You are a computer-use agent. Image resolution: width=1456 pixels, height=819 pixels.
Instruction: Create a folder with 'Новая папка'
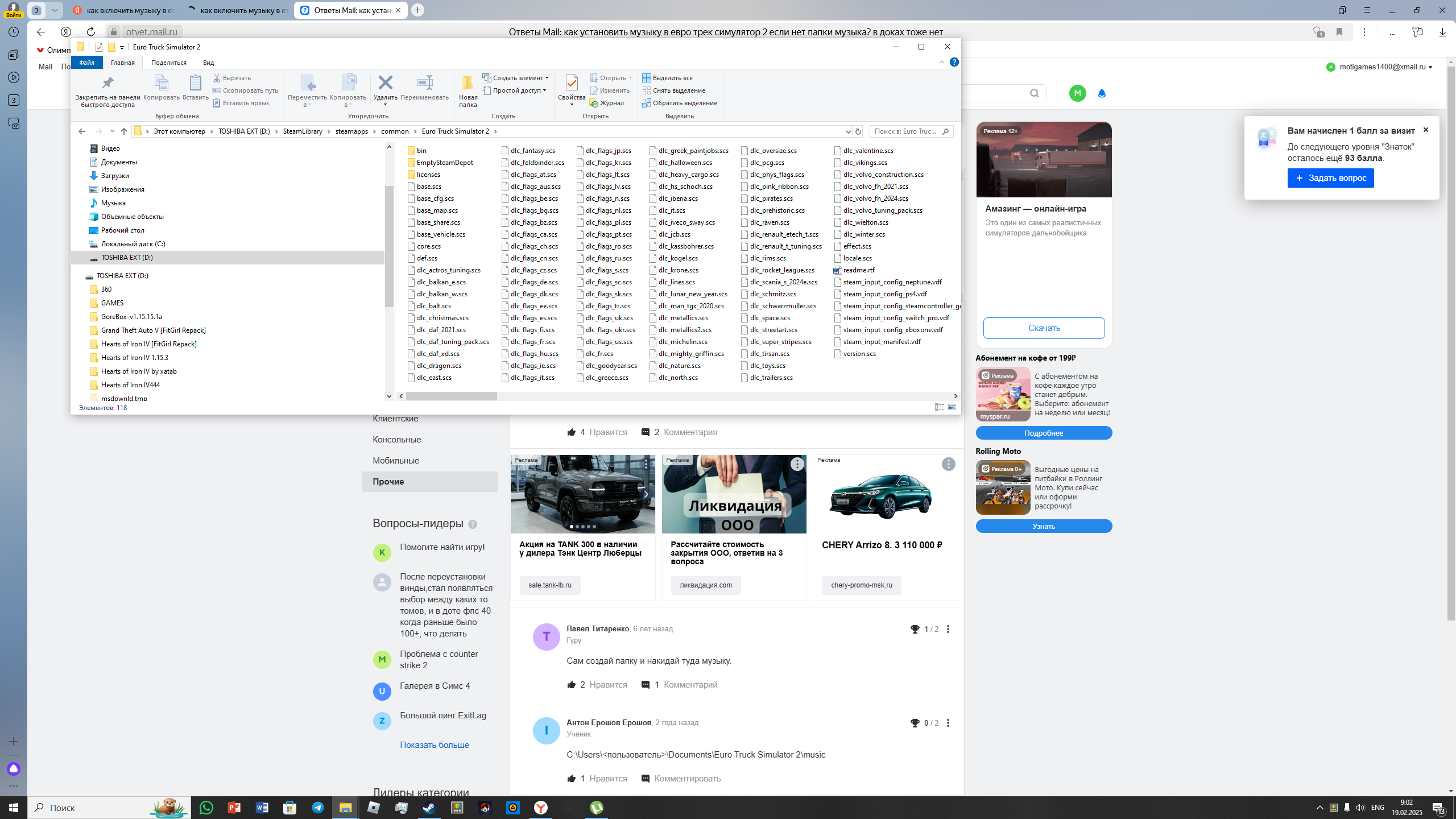coord(468,91)
